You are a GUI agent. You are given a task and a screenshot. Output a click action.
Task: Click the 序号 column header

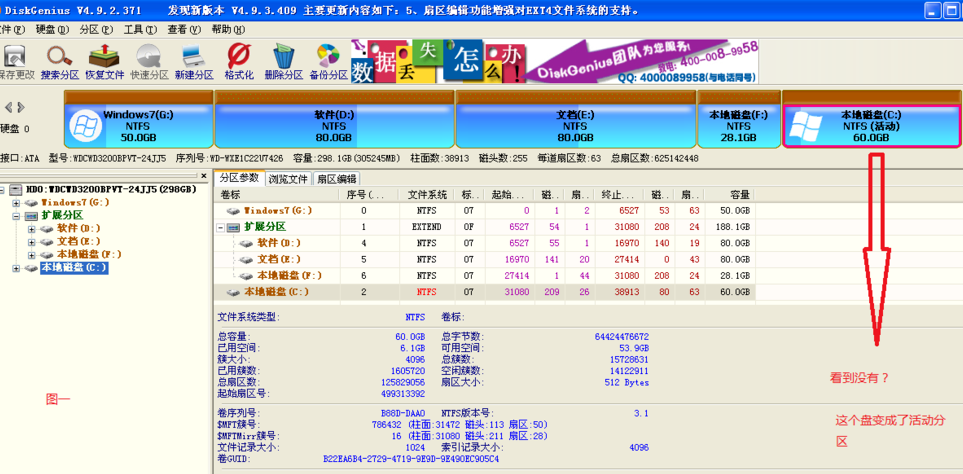point(369,195)
